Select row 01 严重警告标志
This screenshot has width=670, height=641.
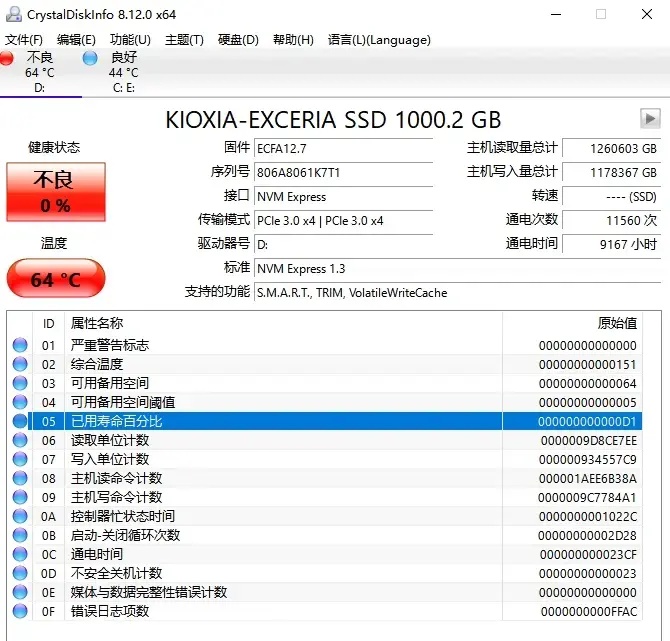click(x=325, y=345)
